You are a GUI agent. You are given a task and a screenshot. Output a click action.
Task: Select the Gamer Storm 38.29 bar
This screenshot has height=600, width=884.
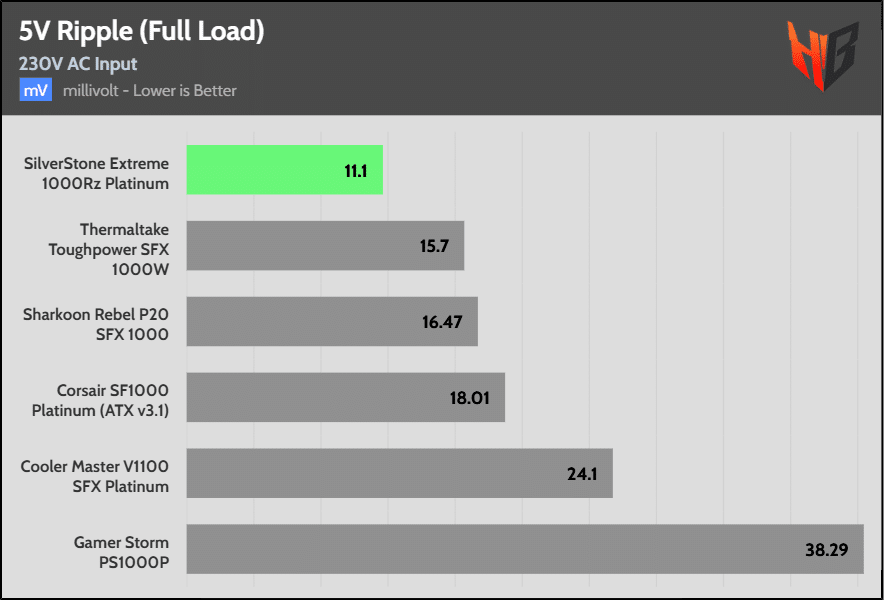pos(525,549)
